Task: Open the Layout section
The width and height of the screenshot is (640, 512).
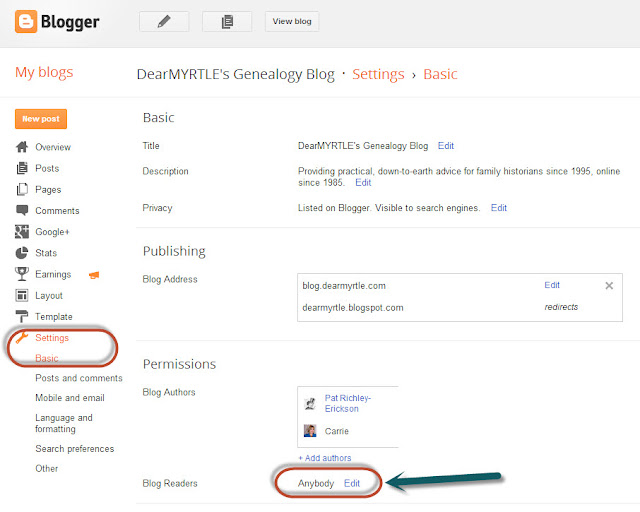Action: tap(49, 296)
